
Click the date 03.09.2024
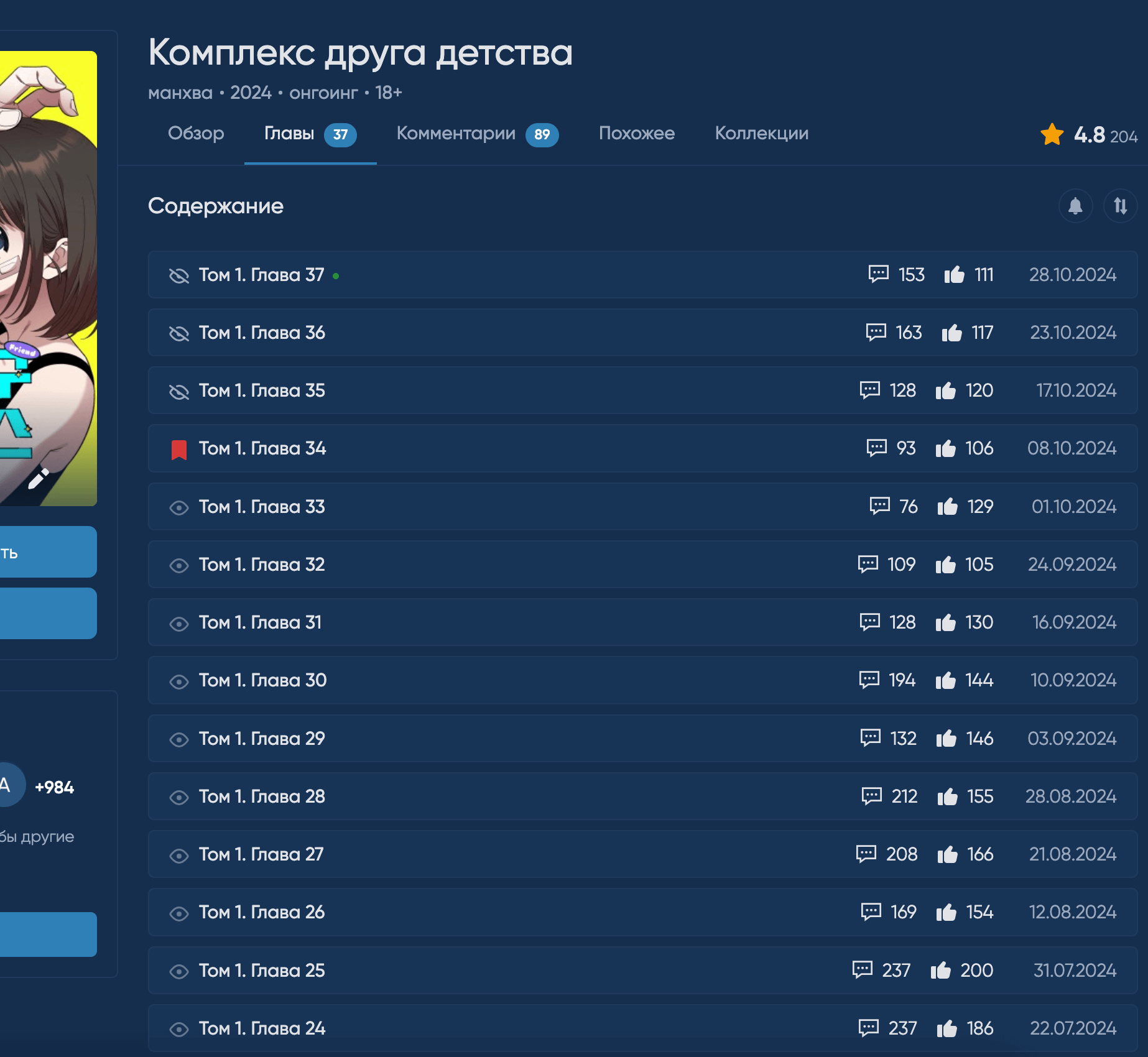tap(1072, 738)
